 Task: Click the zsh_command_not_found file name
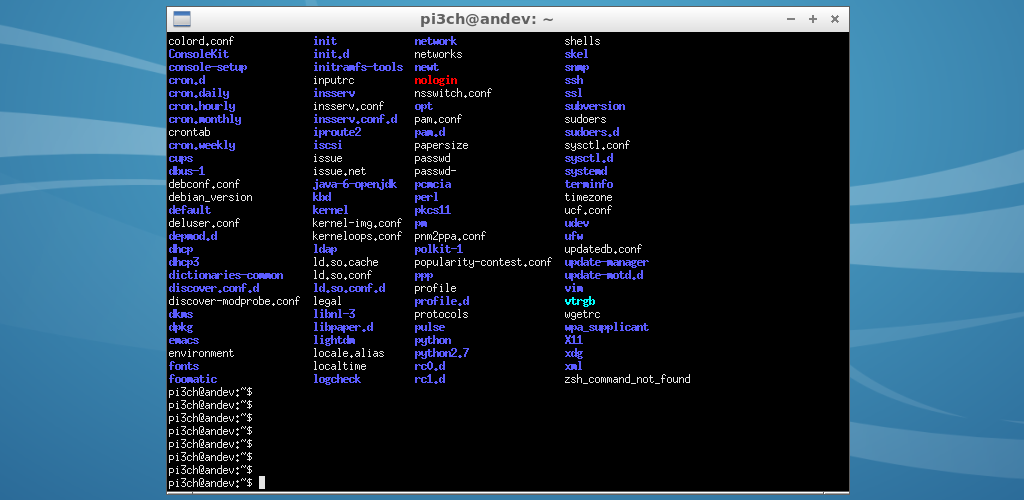(628, 379)
